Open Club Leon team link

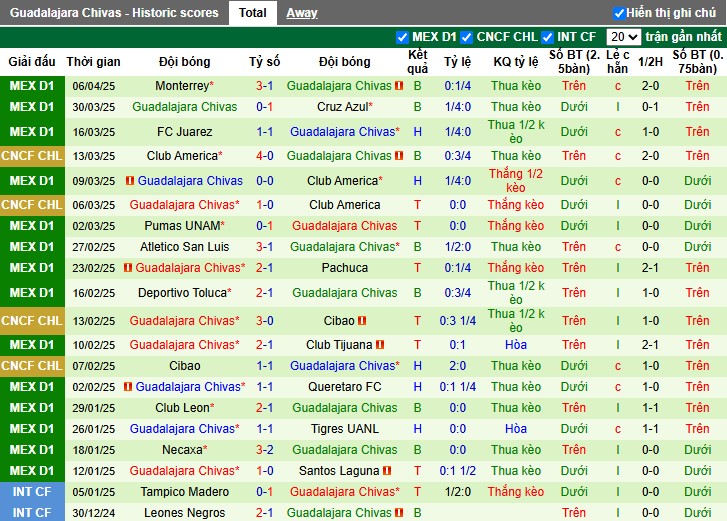click(x=182, y=408)
